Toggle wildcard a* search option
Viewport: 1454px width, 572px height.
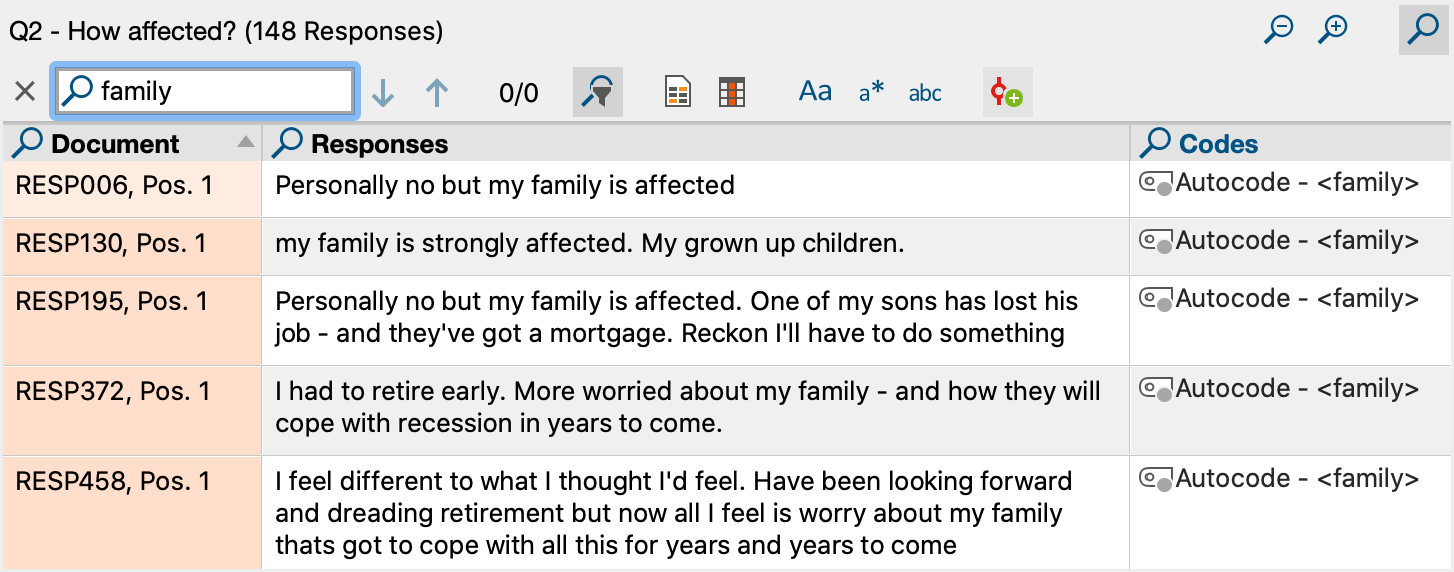tap(871, 92)
